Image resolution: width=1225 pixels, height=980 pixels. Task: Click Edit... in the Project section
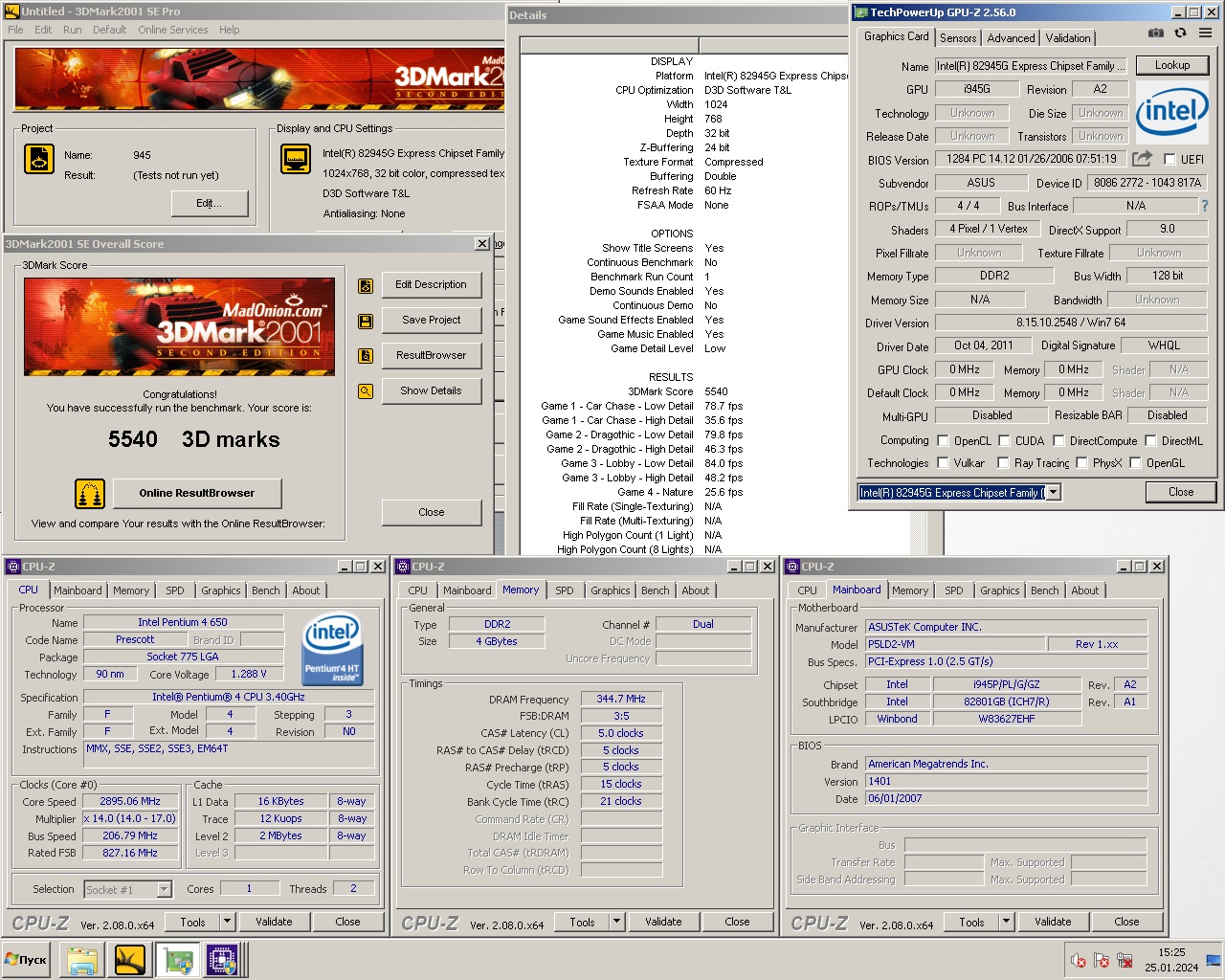pyautogui.click(x=210, y=203)
